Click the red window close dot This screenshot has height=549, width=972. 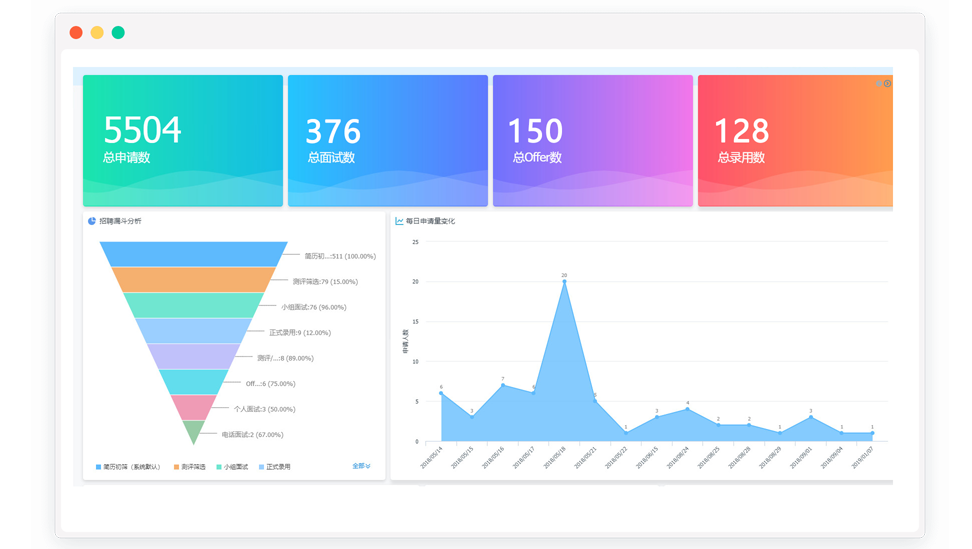76,32
